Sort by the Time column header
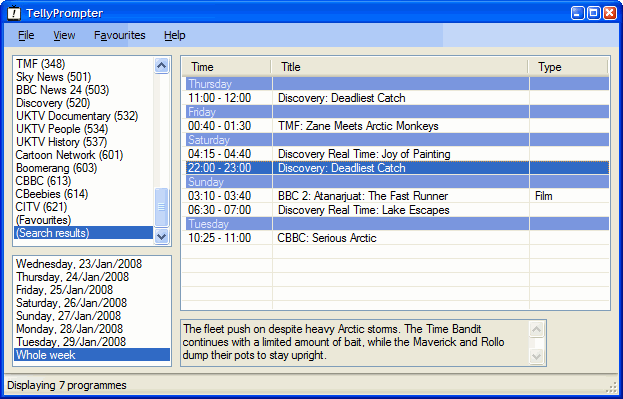 (226, 67)
